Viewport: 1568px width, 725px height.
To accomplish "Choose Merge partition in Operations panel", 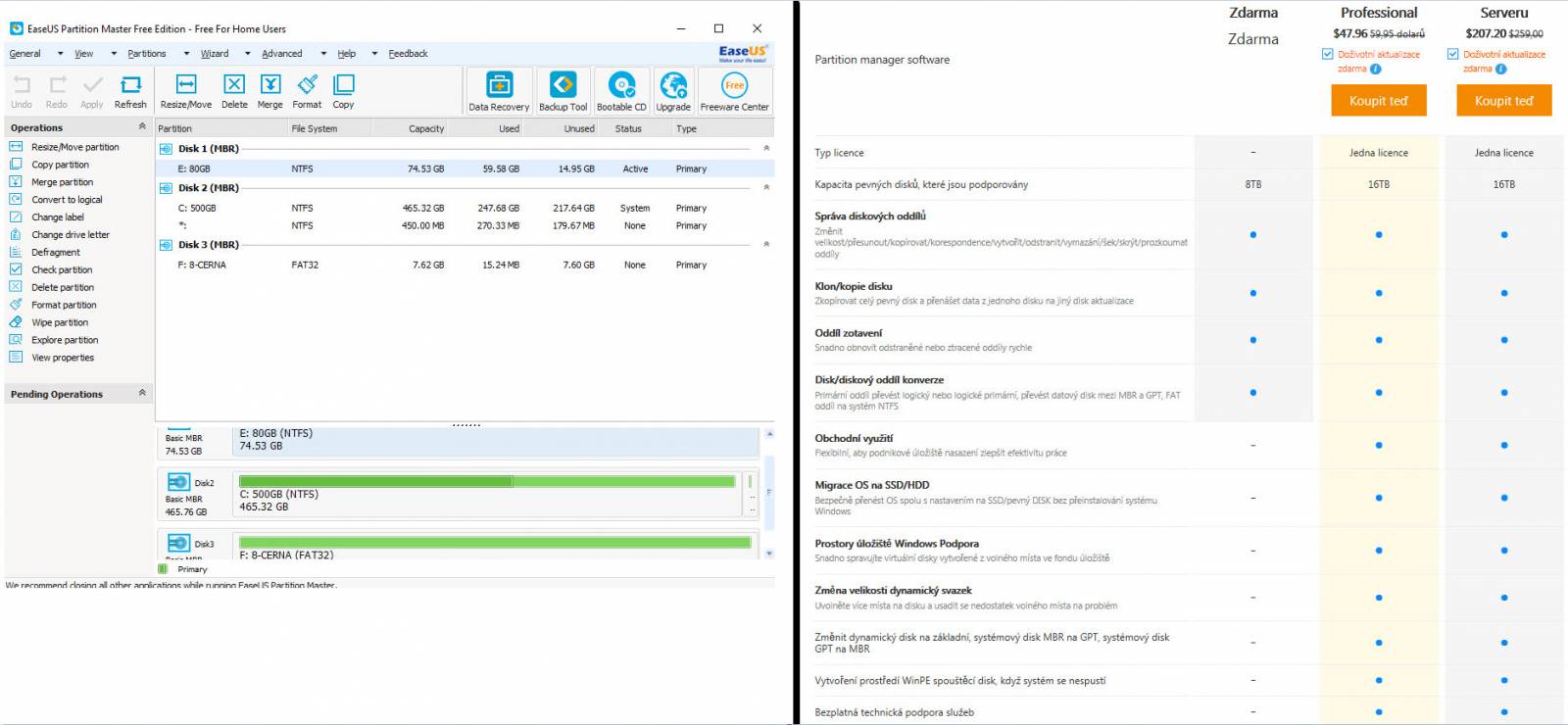I will (53, 182).
